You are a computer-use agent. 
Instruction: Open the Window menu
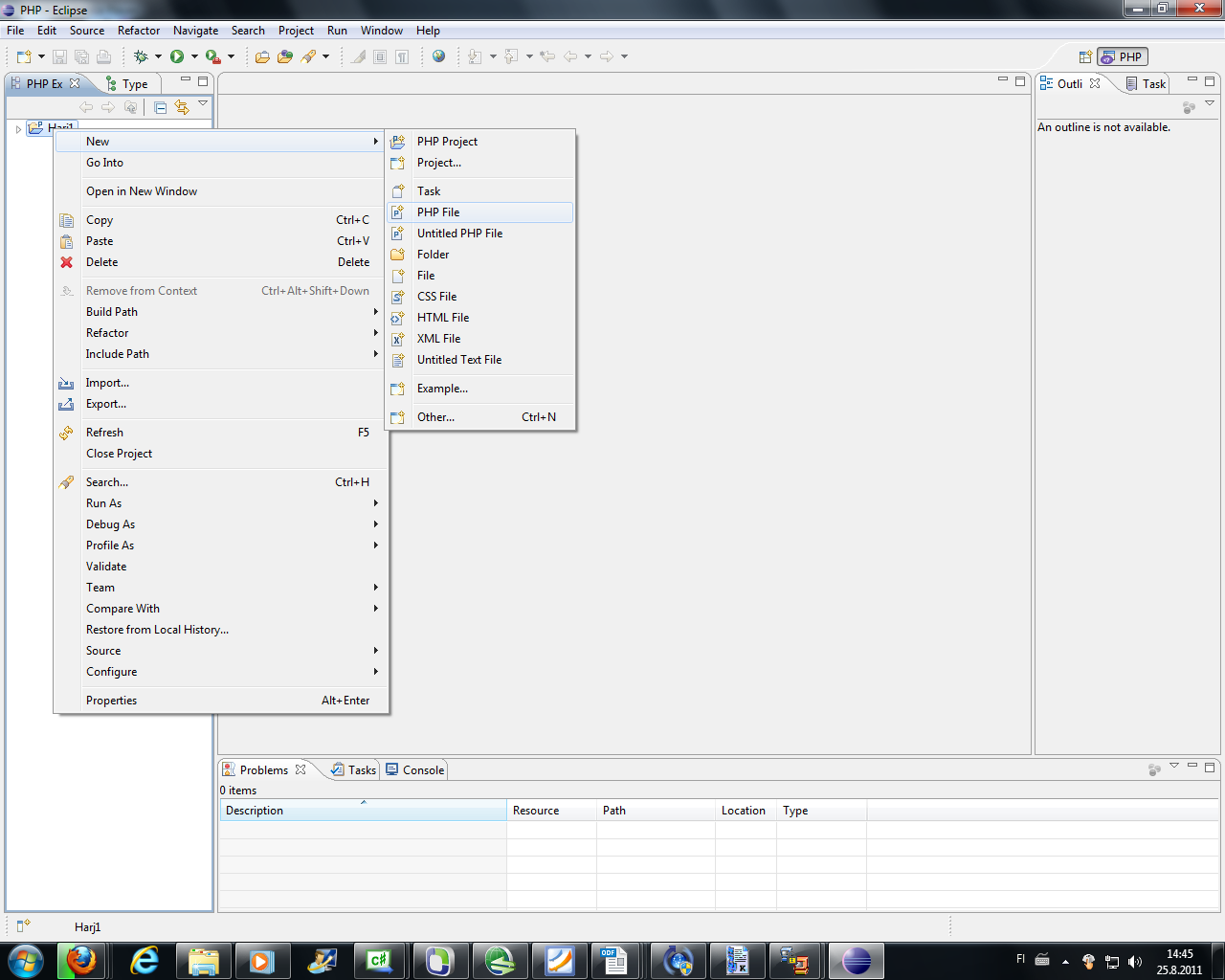point(382,31)
